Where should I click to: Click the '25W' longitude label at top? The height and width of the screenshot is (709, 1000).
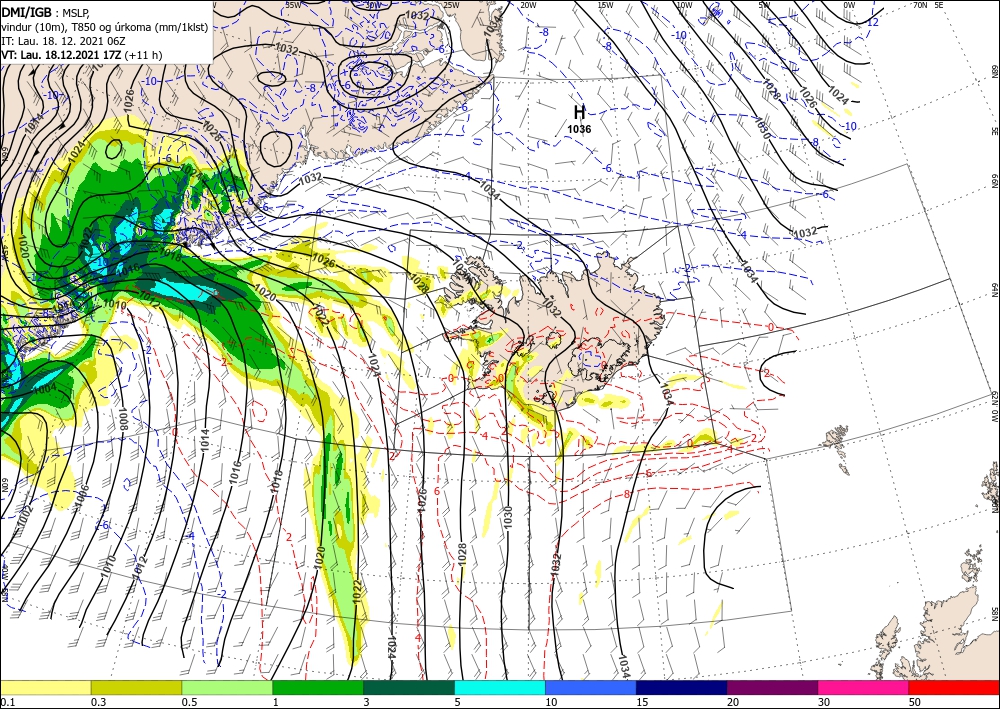tap(450, 5)
